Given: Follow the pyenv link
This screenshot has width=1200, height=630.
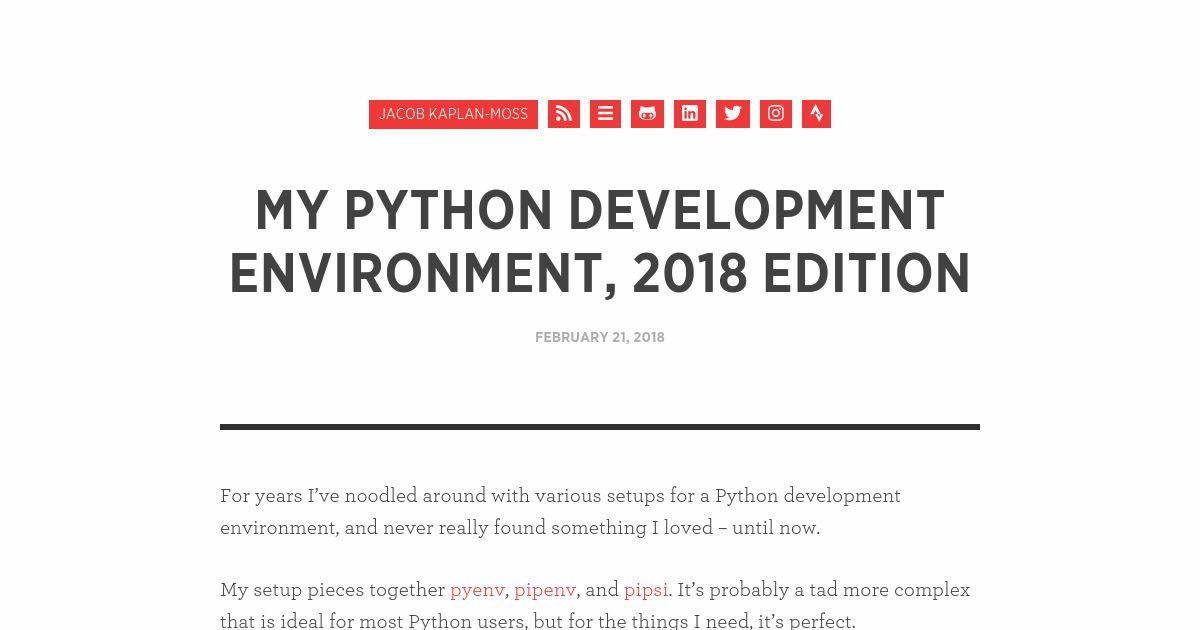Looking at the screenshot, I should point(477,590).
